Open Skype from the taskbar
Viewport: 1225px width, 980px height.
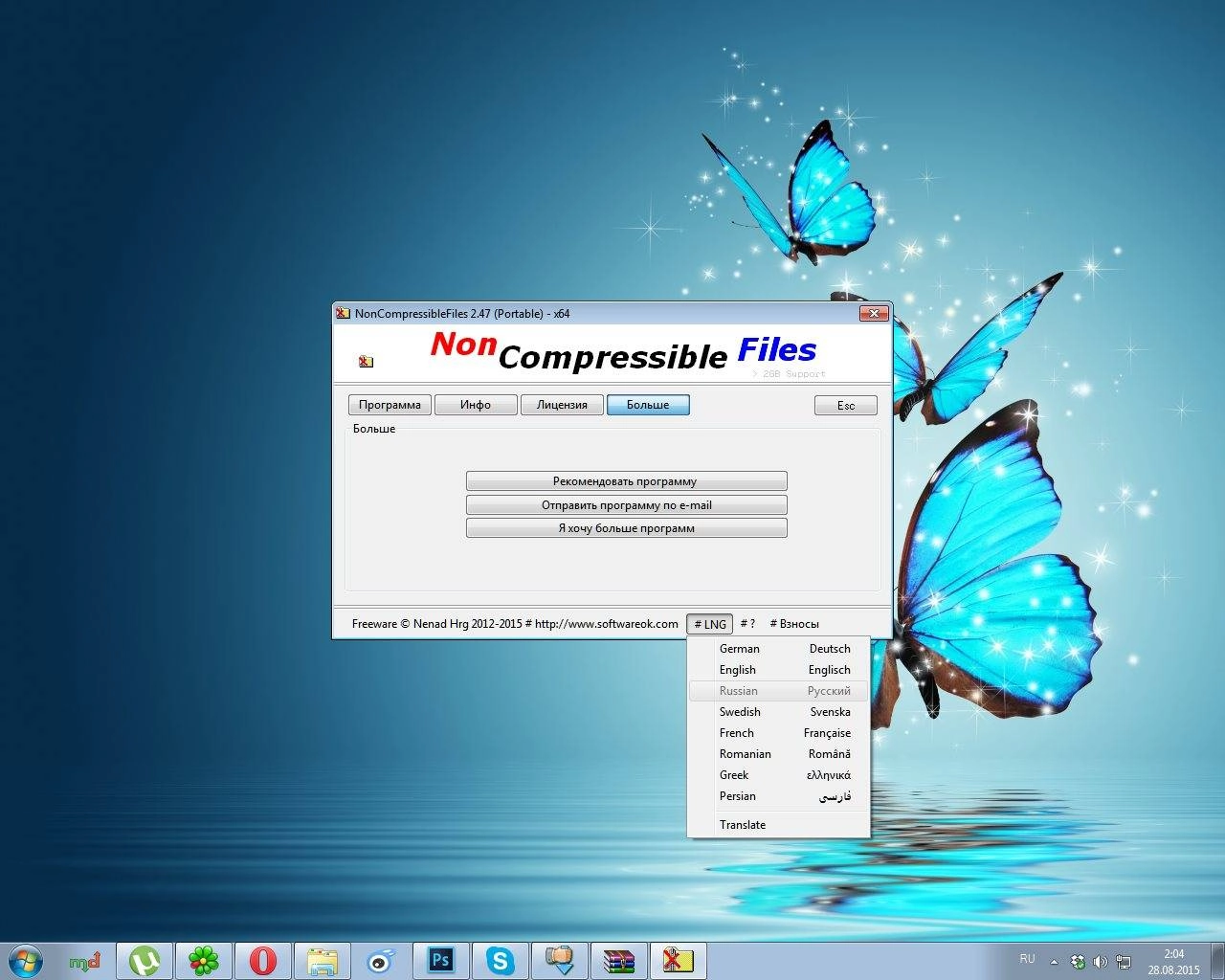(501, 960)
